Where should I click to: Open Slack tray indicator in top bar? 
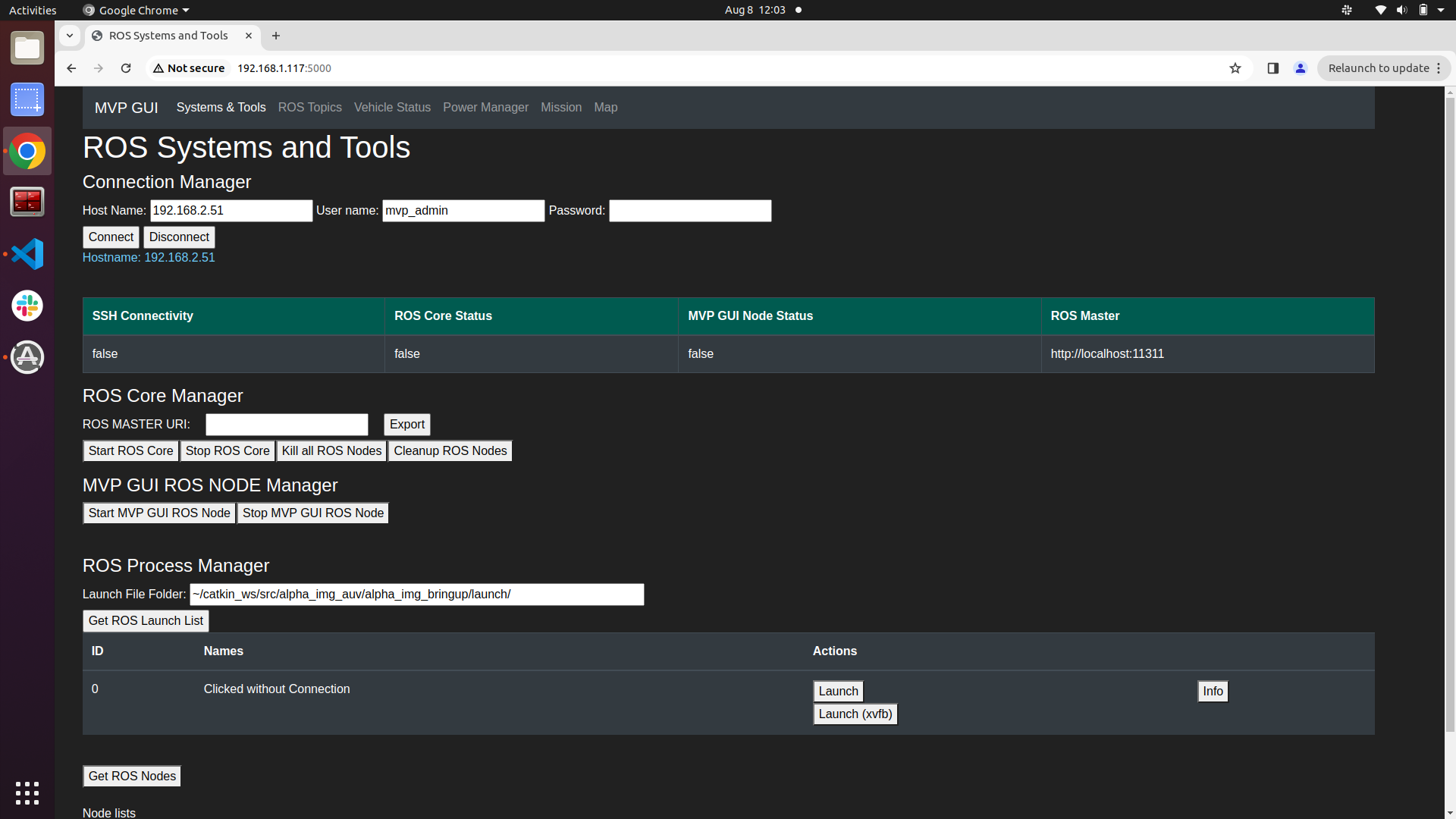(x=1347, y=10)
